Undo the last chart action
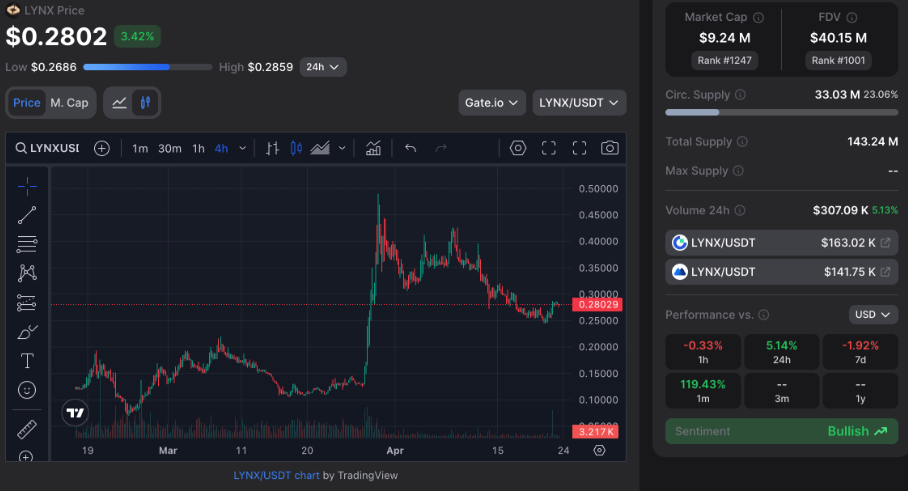This screenshot has width=908, height=491. pos(411,148)
